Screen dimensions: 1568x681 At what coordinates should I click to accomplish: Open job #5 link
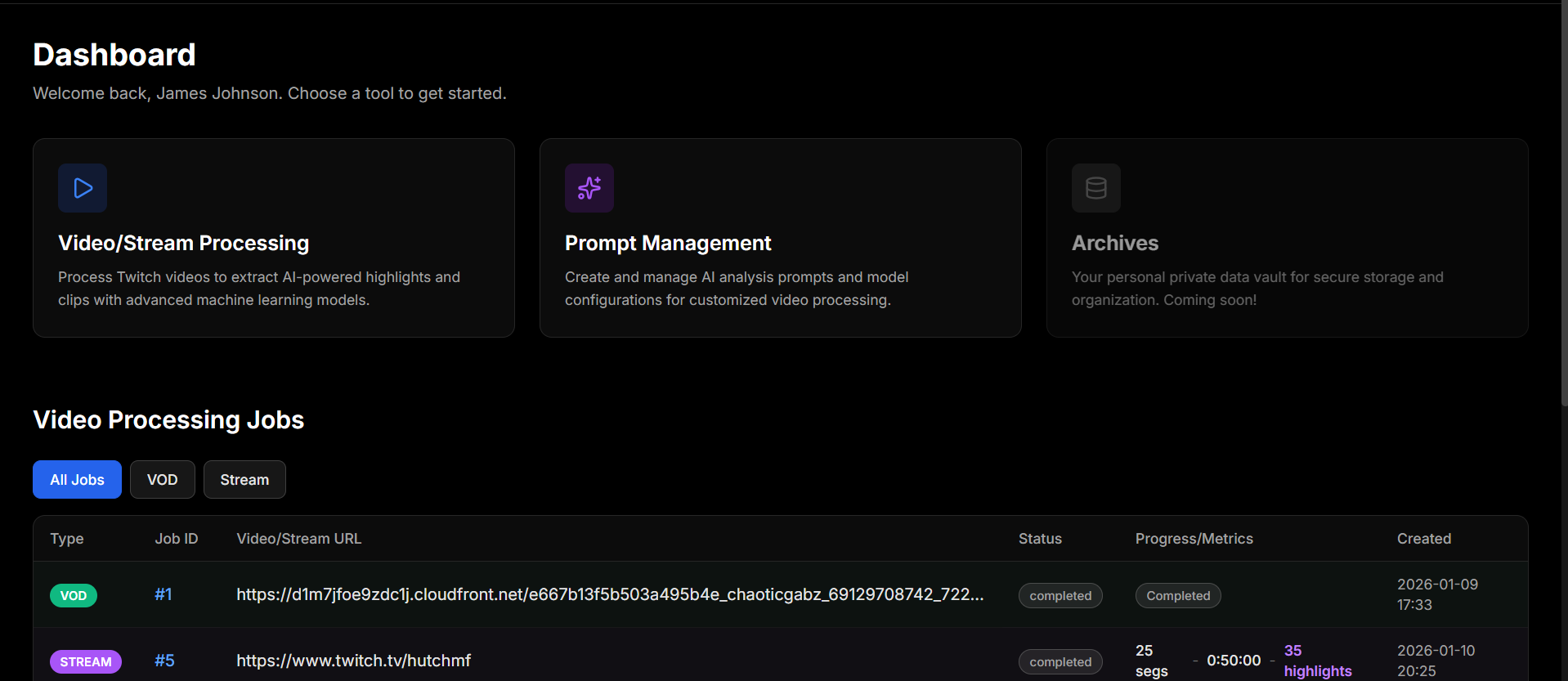(x=164, y=661)
